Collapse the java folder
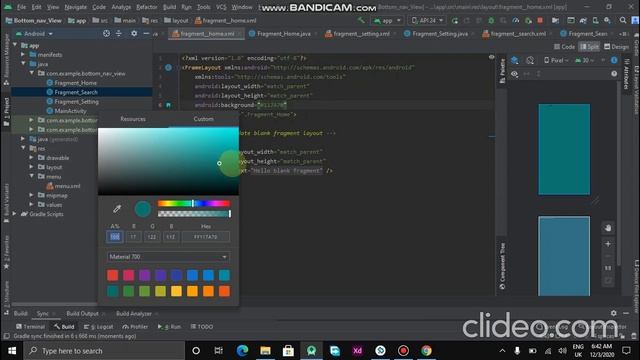The width and height of the screenshot is (640, 360). coord(23,64)
